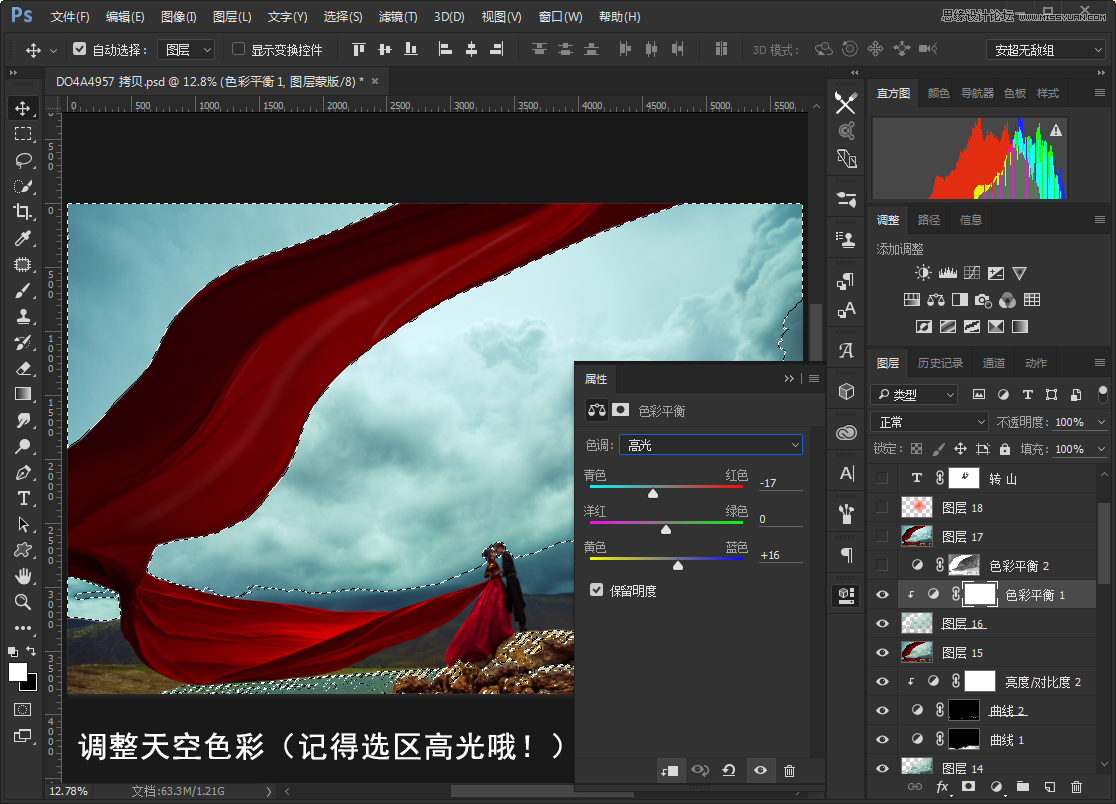This screenshot has width=1116, height=804.
Task: Open the auto-select 图层 dropdown
Action: click(x=186, y=49)
